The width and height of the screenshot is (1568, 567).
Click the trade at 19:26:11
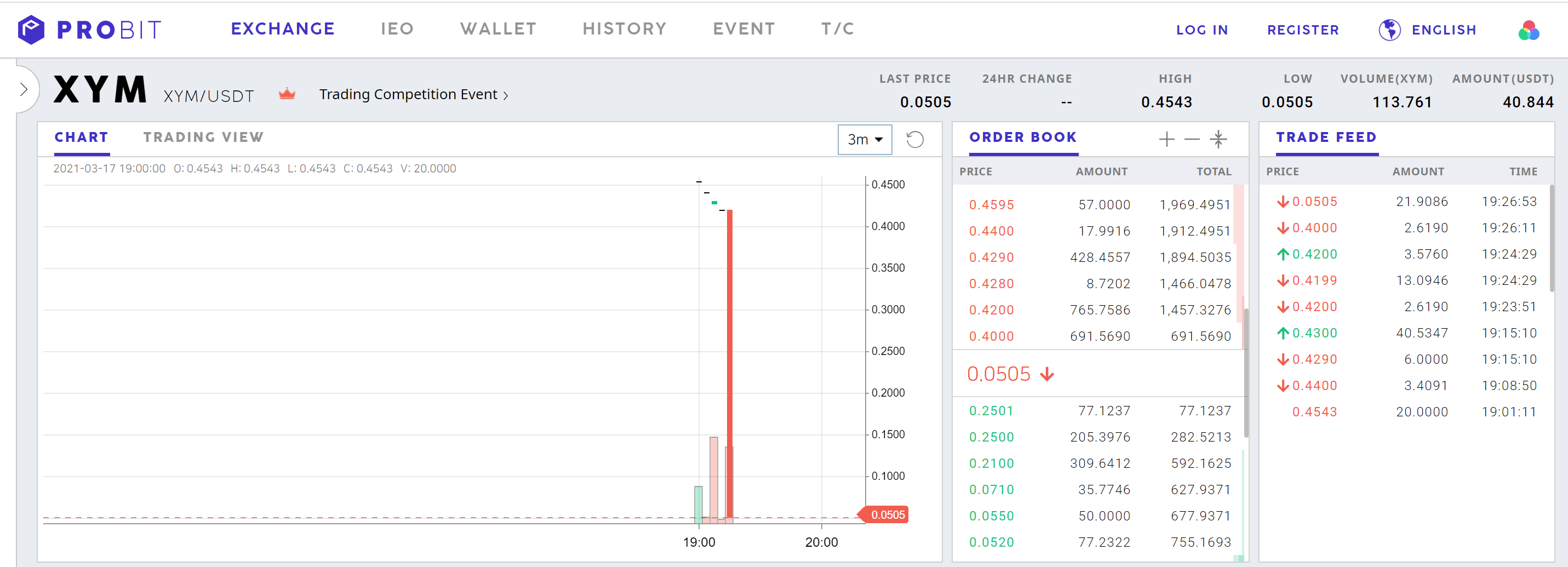1407,227
